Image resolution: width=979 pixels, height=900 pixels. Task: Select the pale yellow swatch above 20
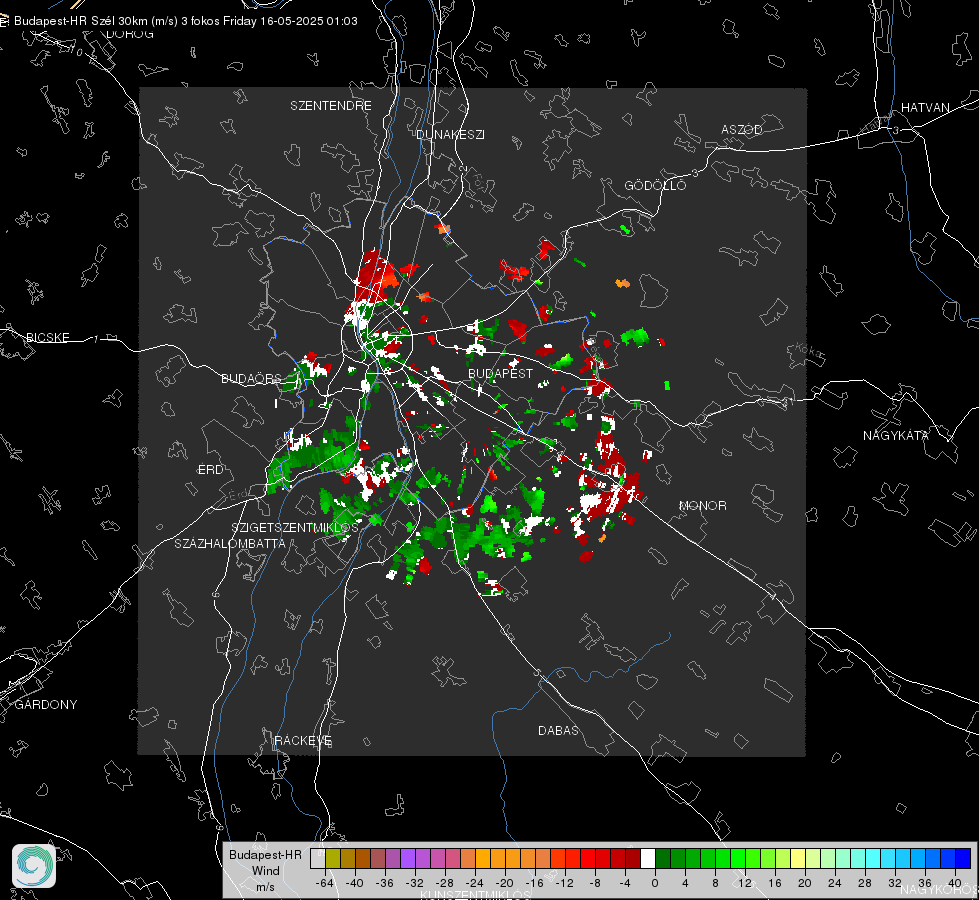(x=797, y=858)
